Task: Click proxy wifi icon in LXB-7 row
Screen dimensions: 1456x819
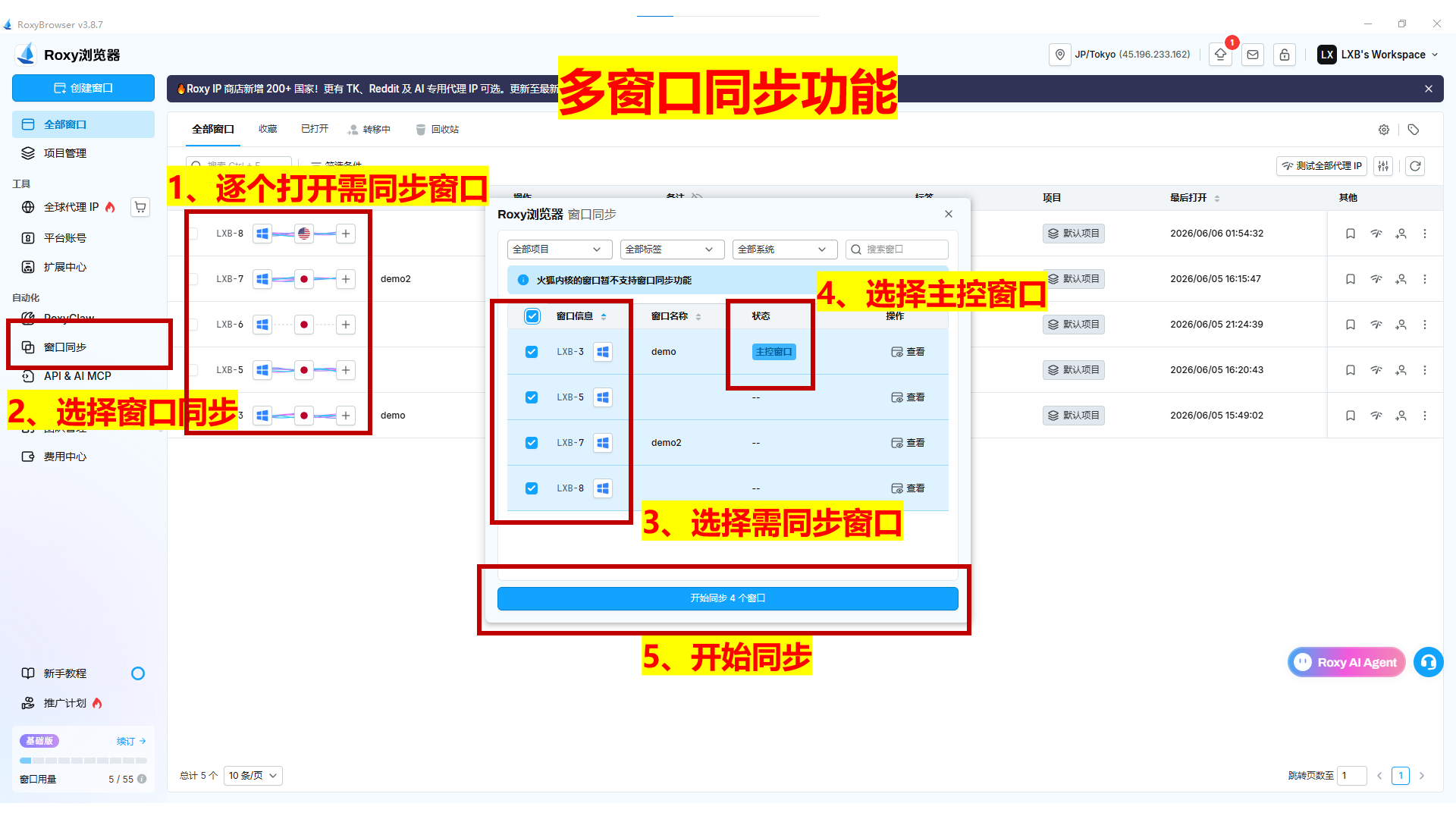Action: (x=1376, y=279)
